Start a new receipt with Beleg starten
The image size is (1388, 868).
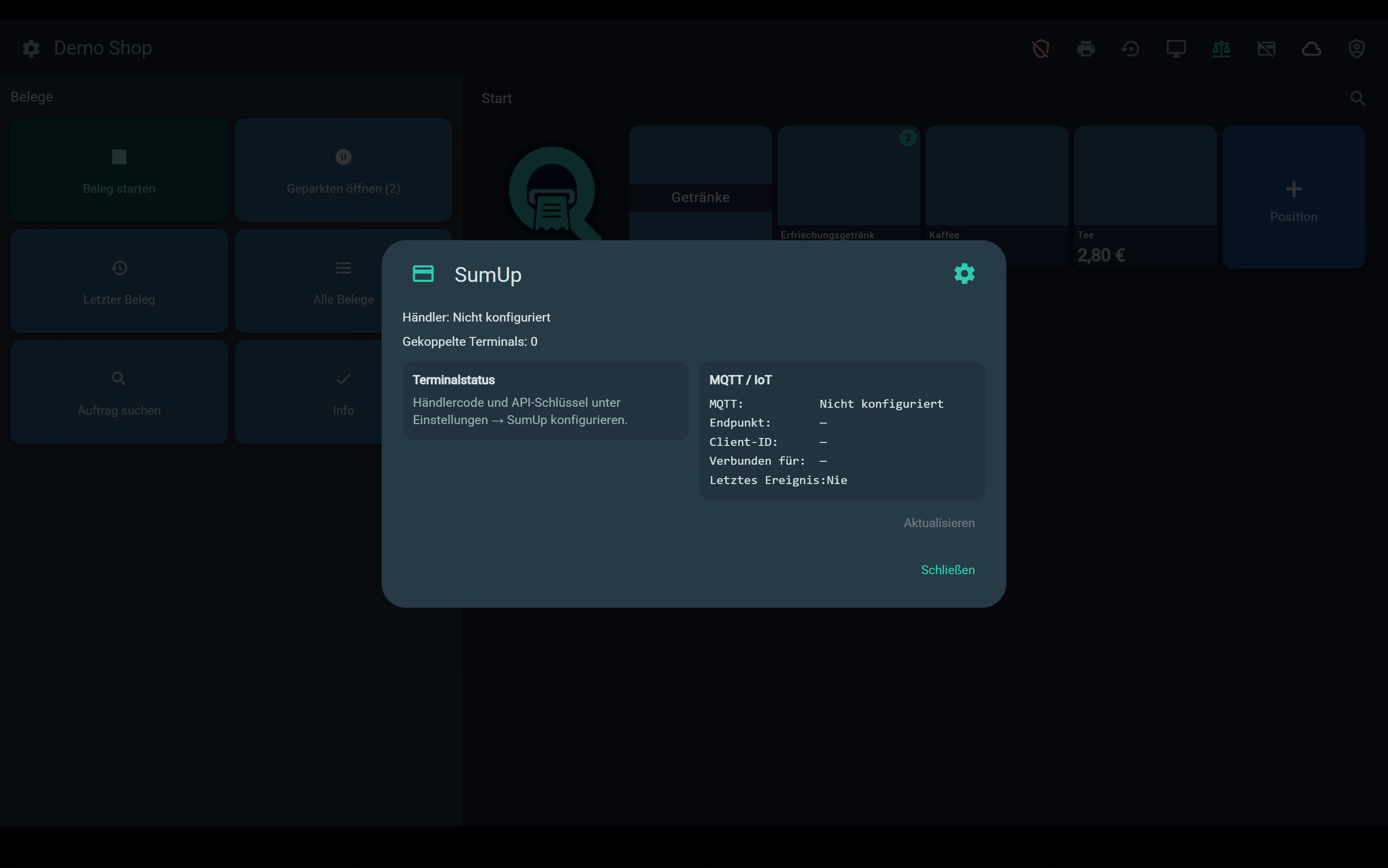point(119,170)
